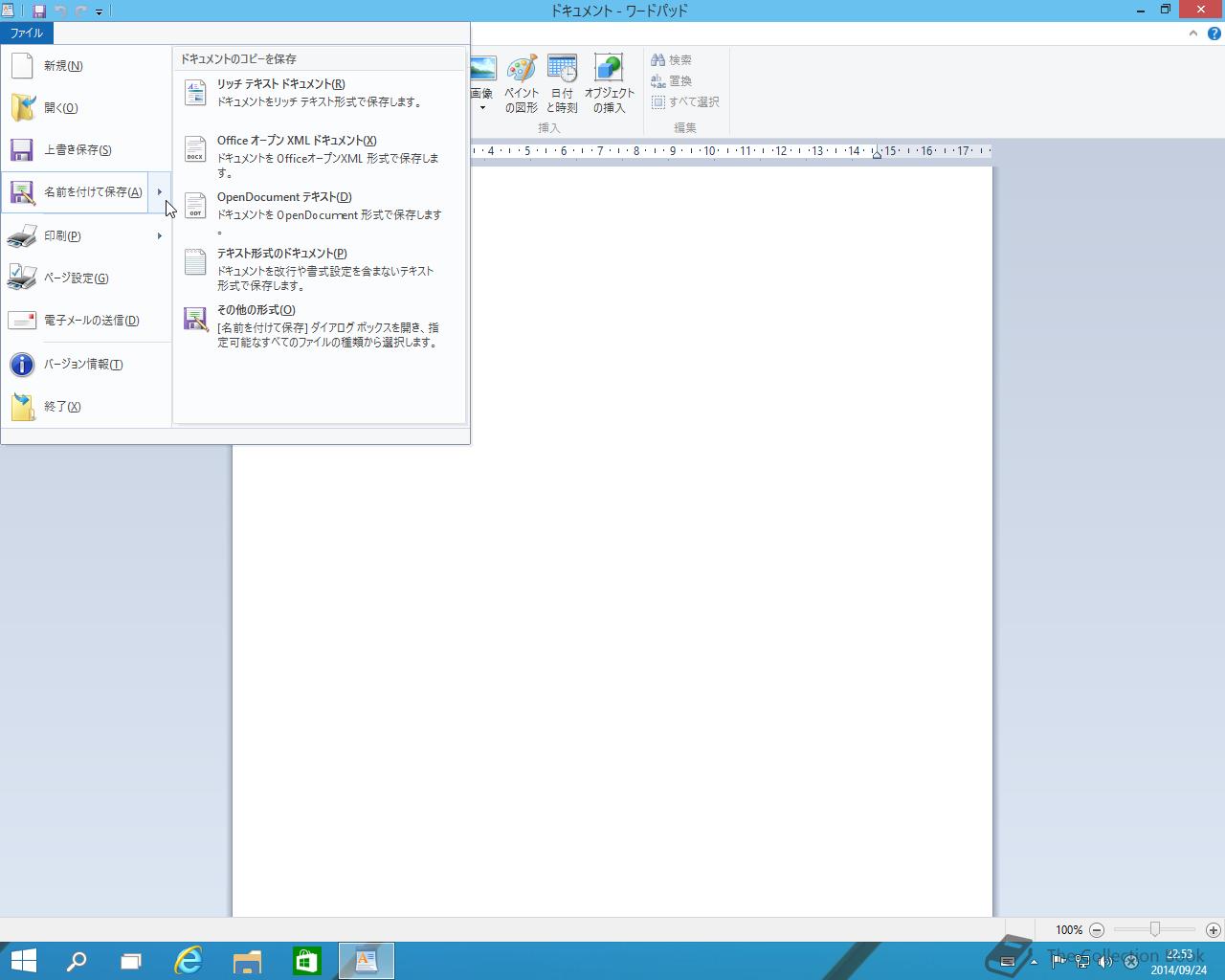This screenshot has width=1225, height=980.
Task: Save as テキスト形式のドキュメント(P)
Action: [x=319, y=268]
